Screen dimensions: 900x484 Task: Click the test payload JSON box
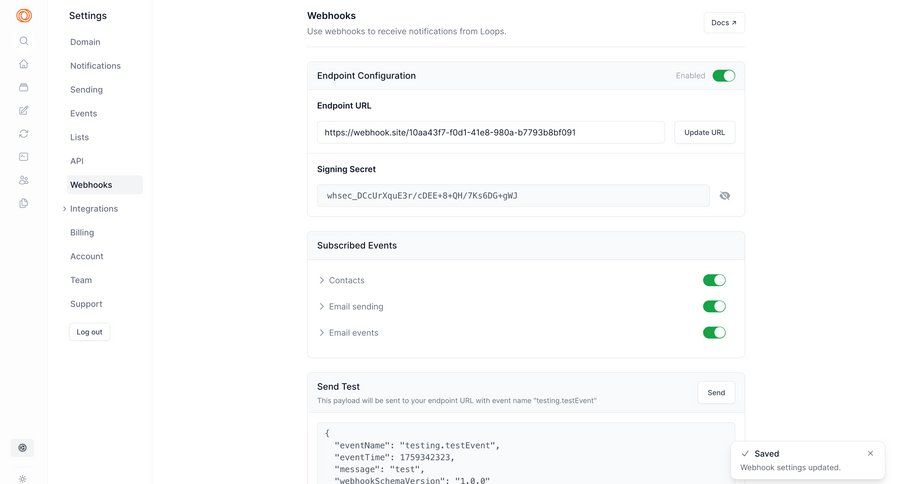(x=526, y=454)
